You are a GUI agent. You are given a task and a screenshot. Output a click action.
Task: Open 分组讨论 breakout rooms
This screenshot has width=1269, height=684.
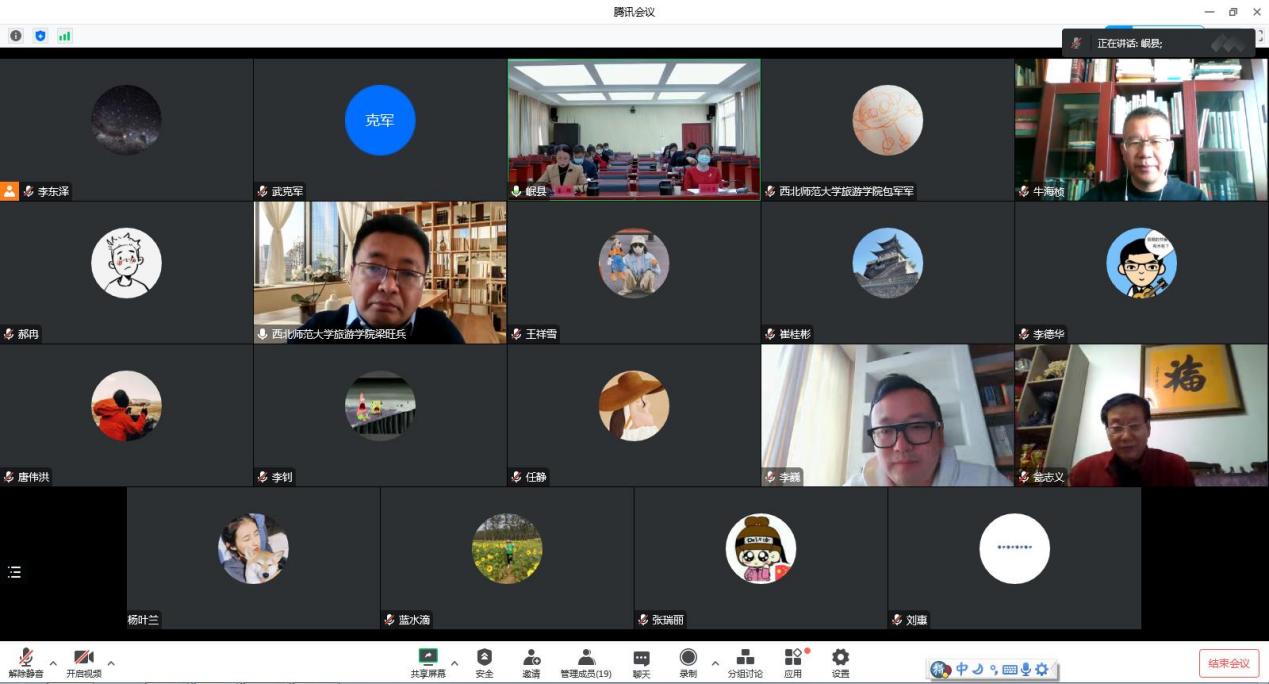click(745, 661)
